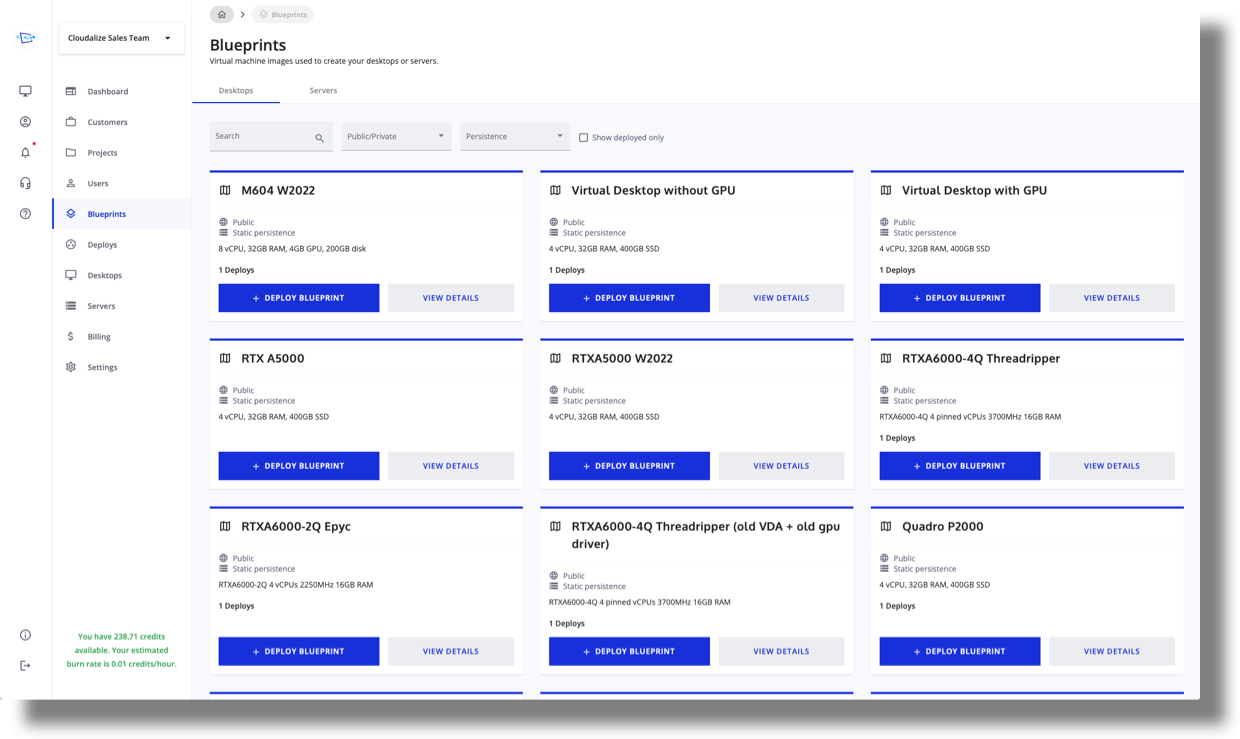Click the Settings gear icon
Image resolution: width=1240 pixels, height=739 pixels.
pos(71,367)
